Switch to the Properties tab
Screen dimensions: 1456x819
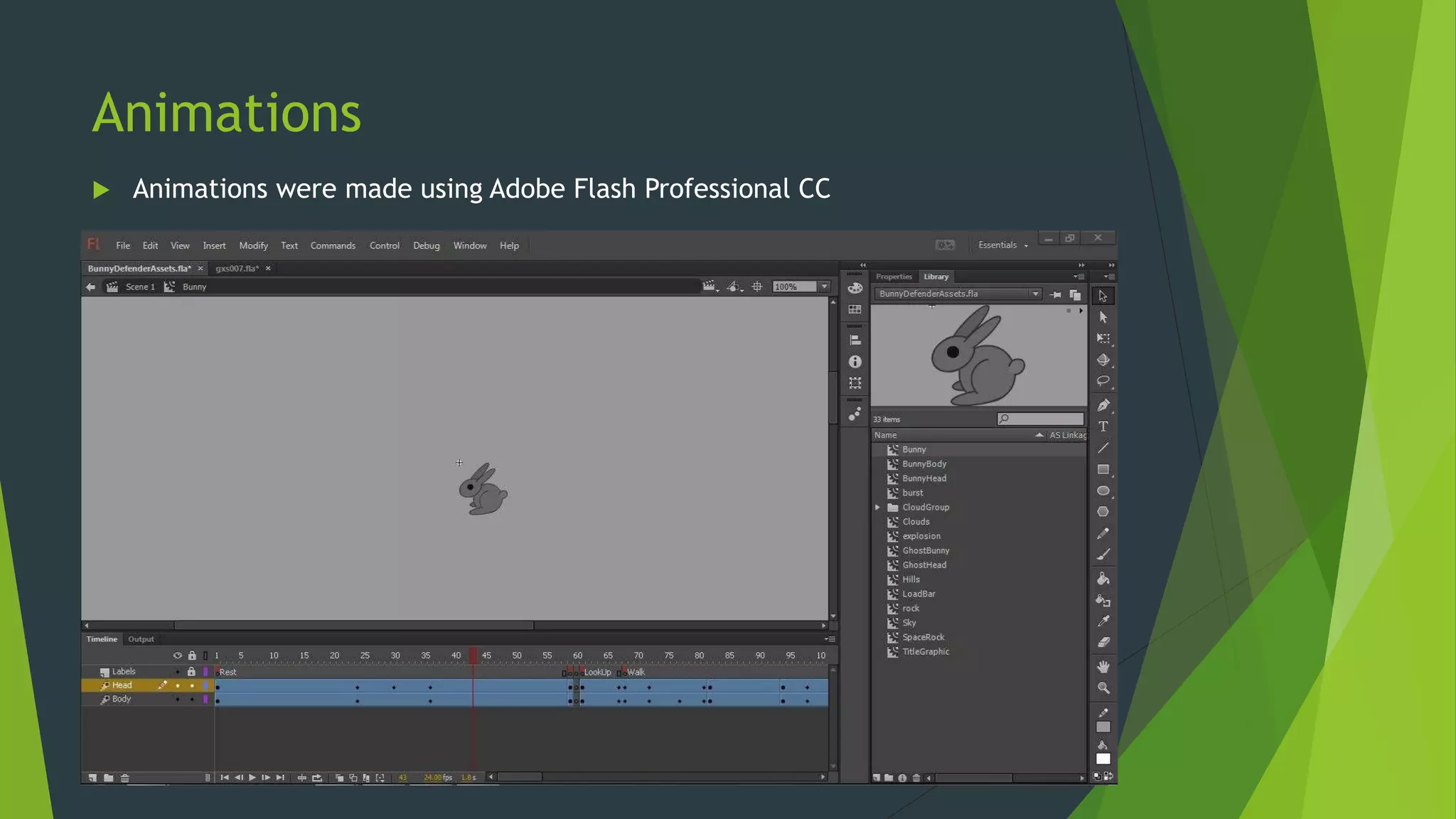[x=894, y=277]
